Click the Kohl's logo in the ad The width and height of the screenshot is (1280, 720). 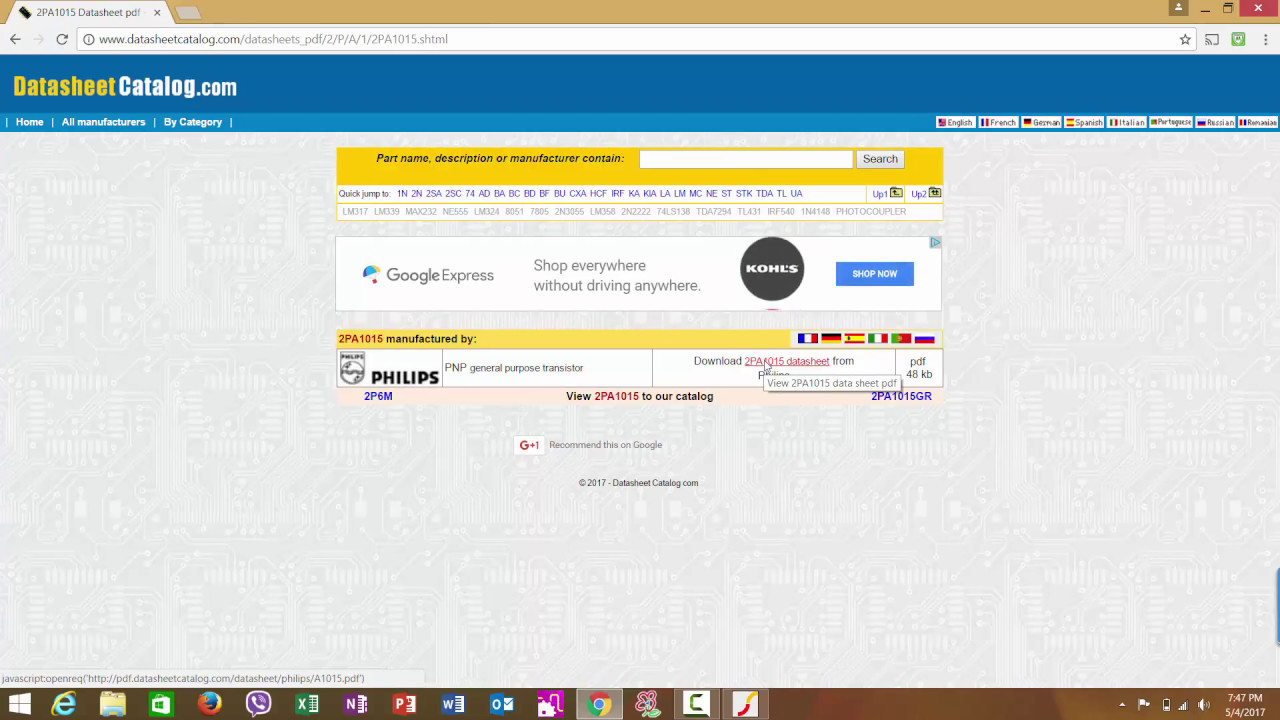(772, 269)
